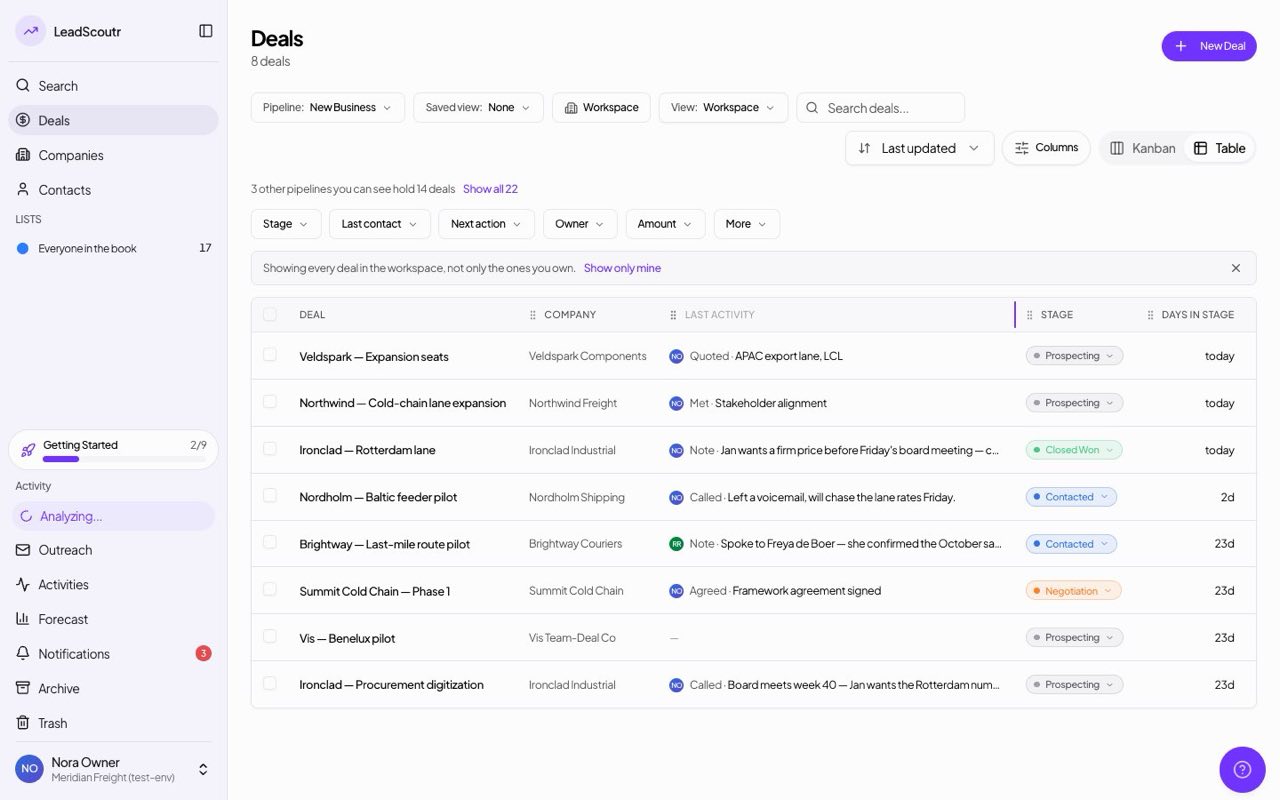Open the Columns settings button
1280x800 pixels.
1046,148
